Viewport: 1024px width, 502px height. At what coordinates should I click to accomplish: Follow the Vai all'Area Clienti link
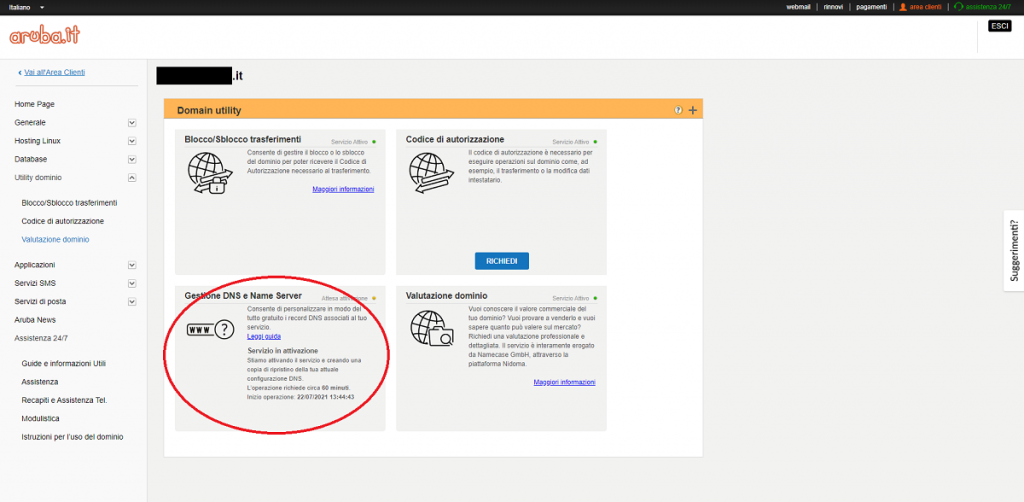click(54, 72)
